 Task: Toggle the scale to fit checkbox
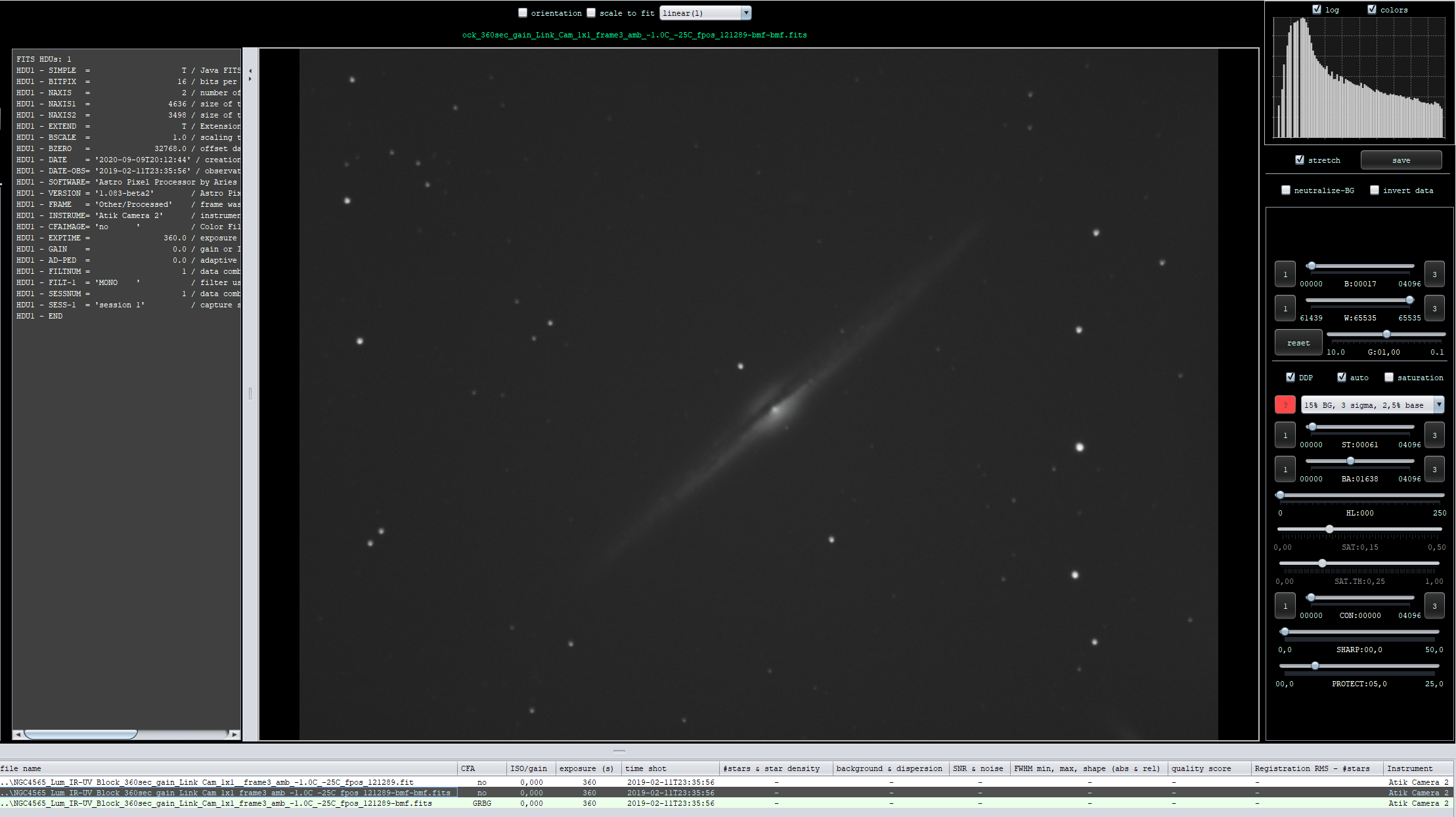(591, 13)
